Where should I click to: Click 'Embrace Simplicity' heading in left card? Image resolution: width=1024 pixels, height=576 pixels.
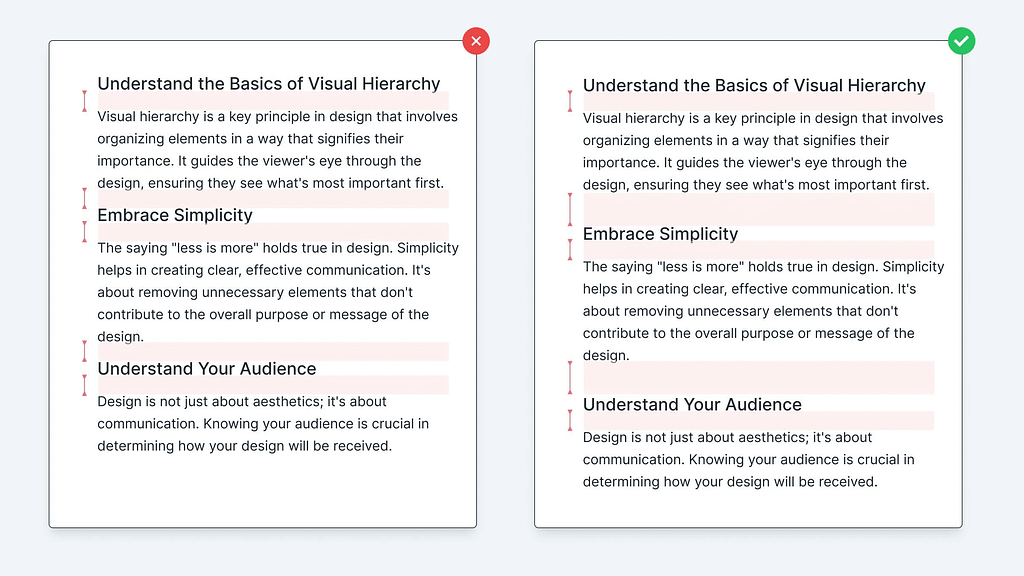pyautogui.click(x=175, y=215)
